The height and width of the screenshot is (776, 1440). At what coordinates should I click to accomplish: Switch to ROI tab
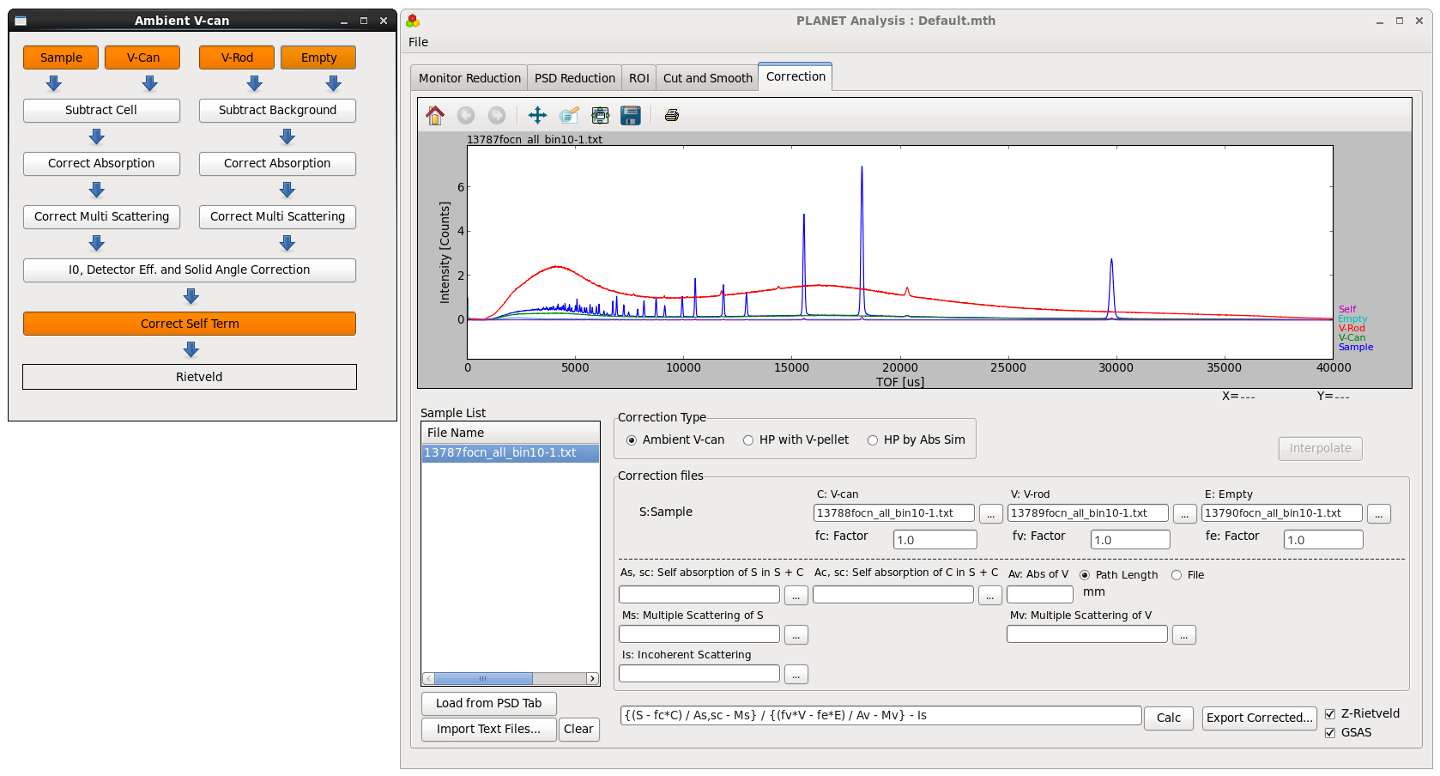639,78
